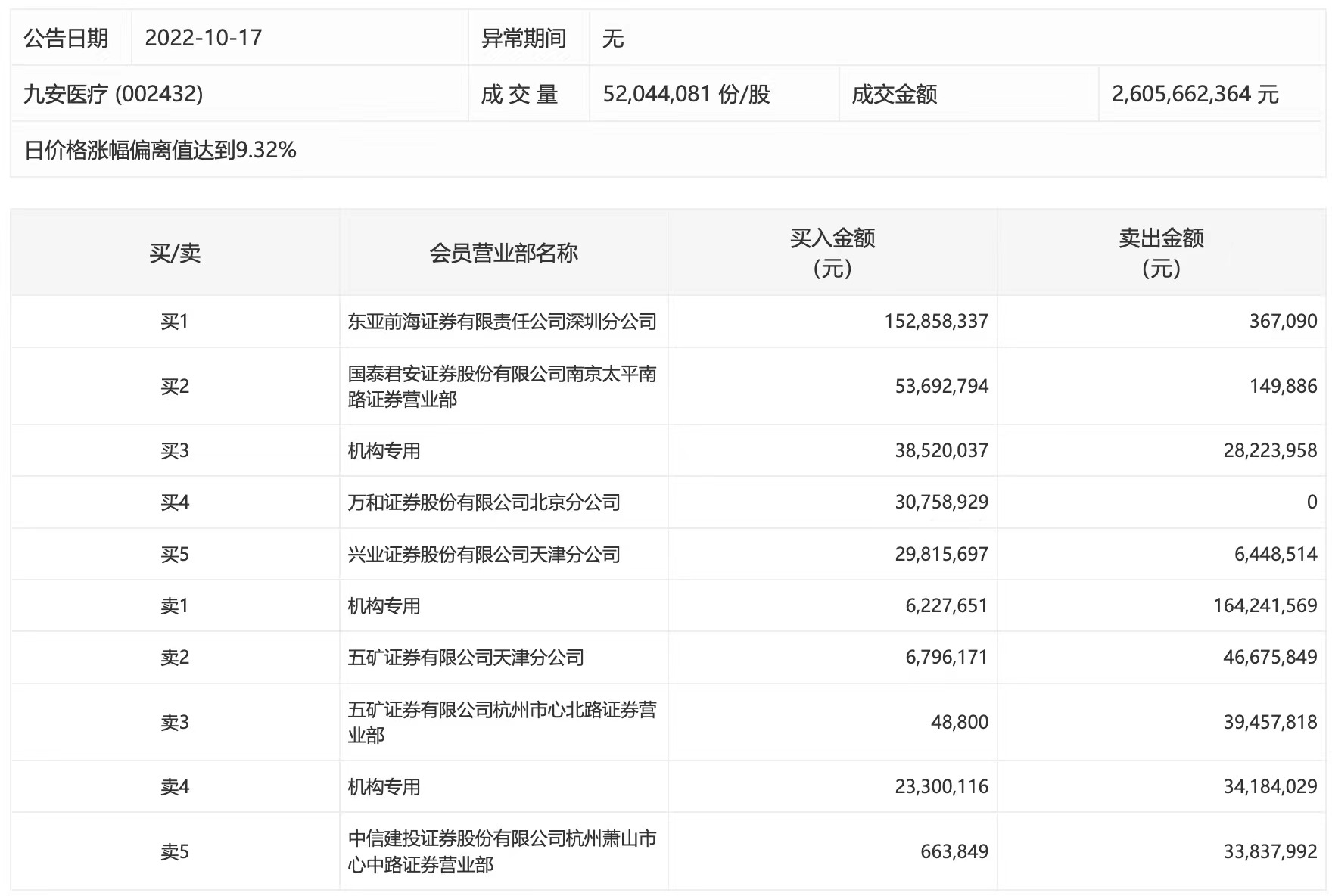This screenshot has height=896, width=1332.
Task: Click sell amount 6,448,514
Action: tap(1275, 554)
